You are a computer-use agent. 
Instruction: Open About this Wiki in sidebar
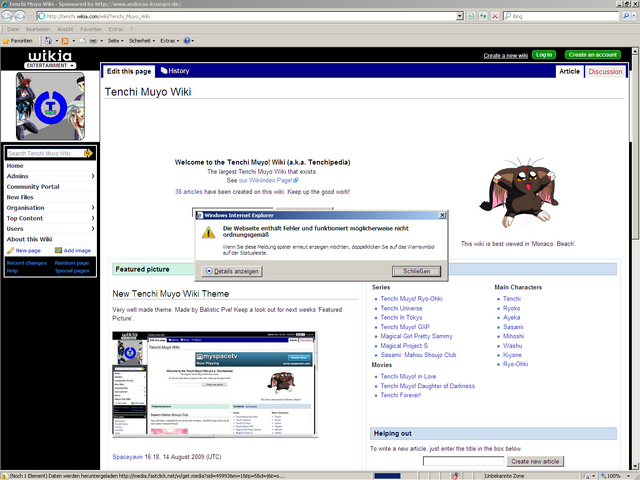(29, 239)
